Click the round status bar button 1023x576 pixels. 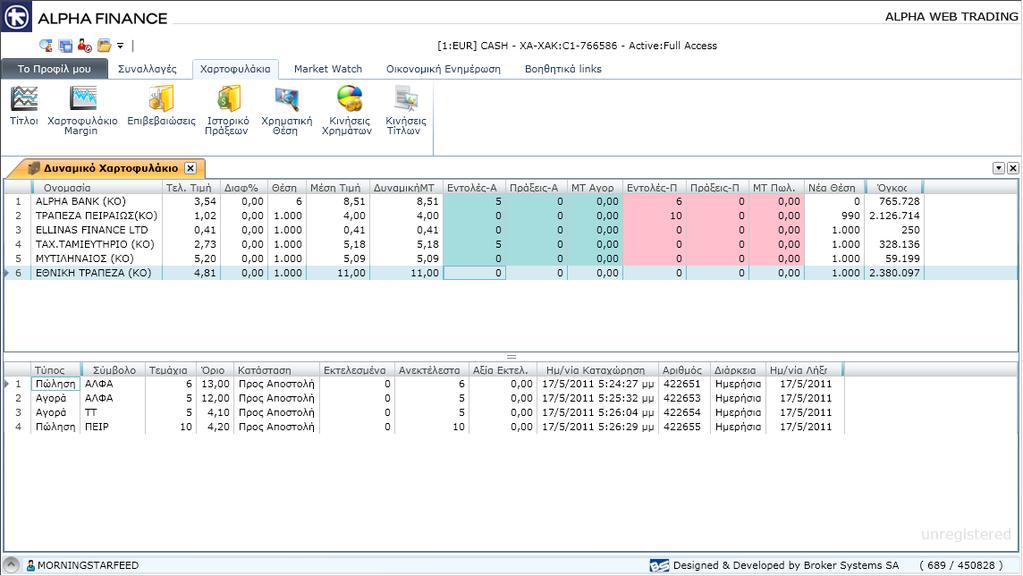pos(11,565)
